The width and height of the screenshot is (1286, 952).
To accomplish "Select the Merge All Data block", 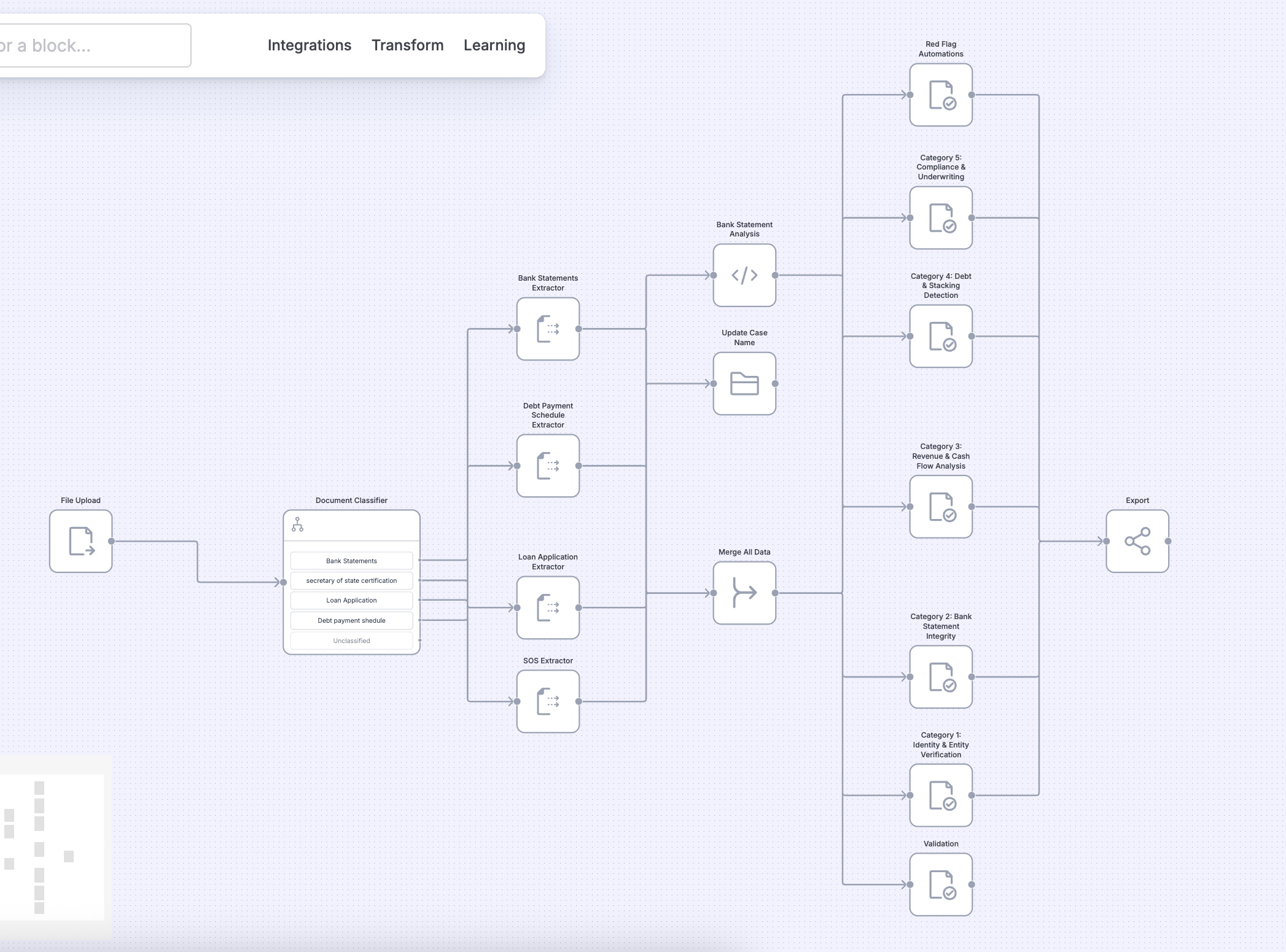I will [744, 593].
